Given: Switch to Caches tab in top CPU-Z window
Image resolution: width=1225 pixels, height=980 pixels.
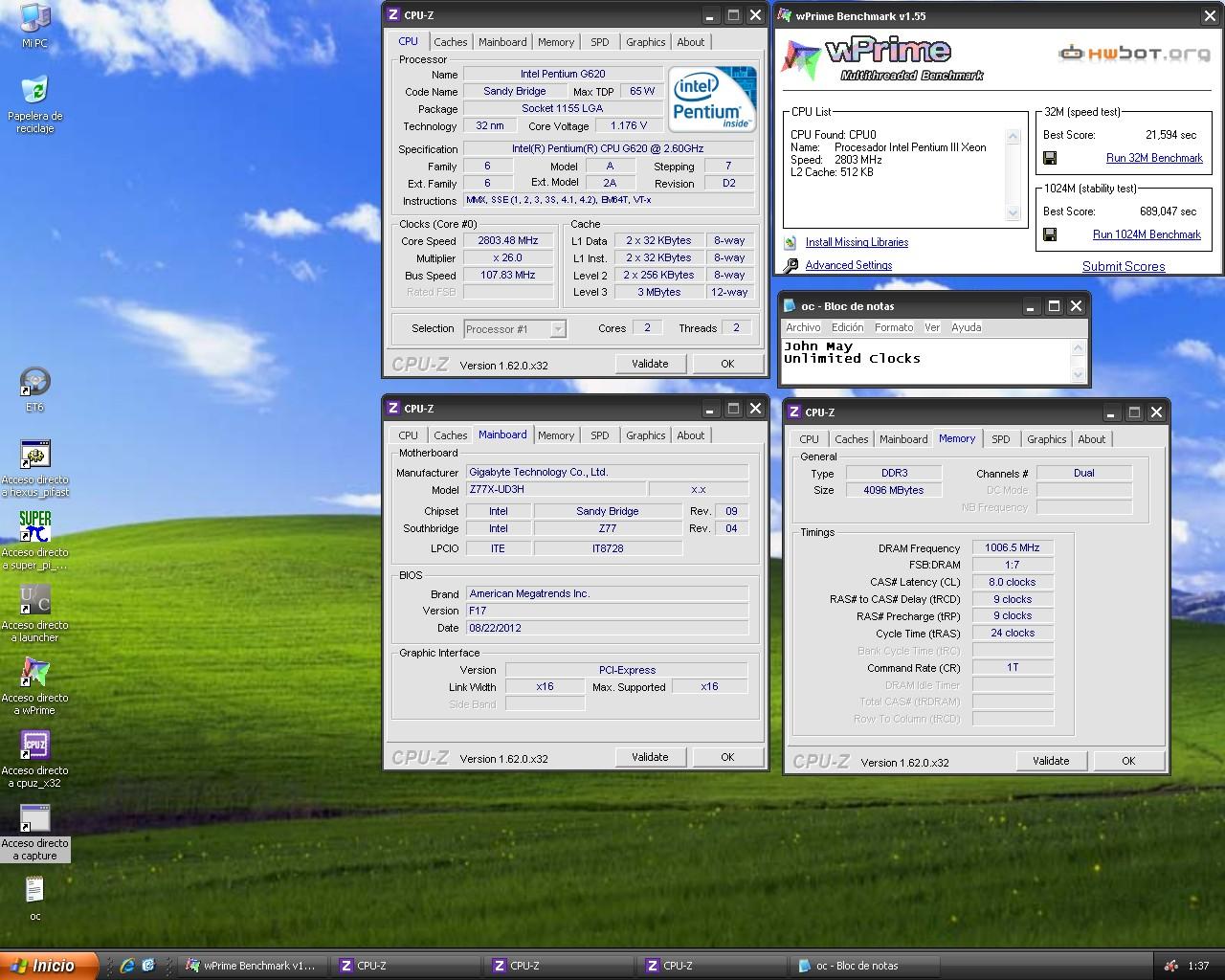Looking at the screenshot, I should pos(450,42).
